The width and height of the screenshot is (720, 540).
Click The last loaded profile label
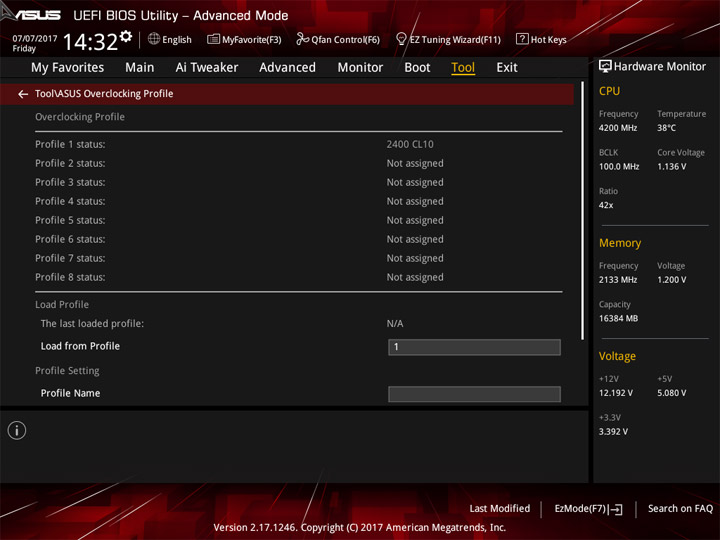pyautogui.click(x=92, y=324)
